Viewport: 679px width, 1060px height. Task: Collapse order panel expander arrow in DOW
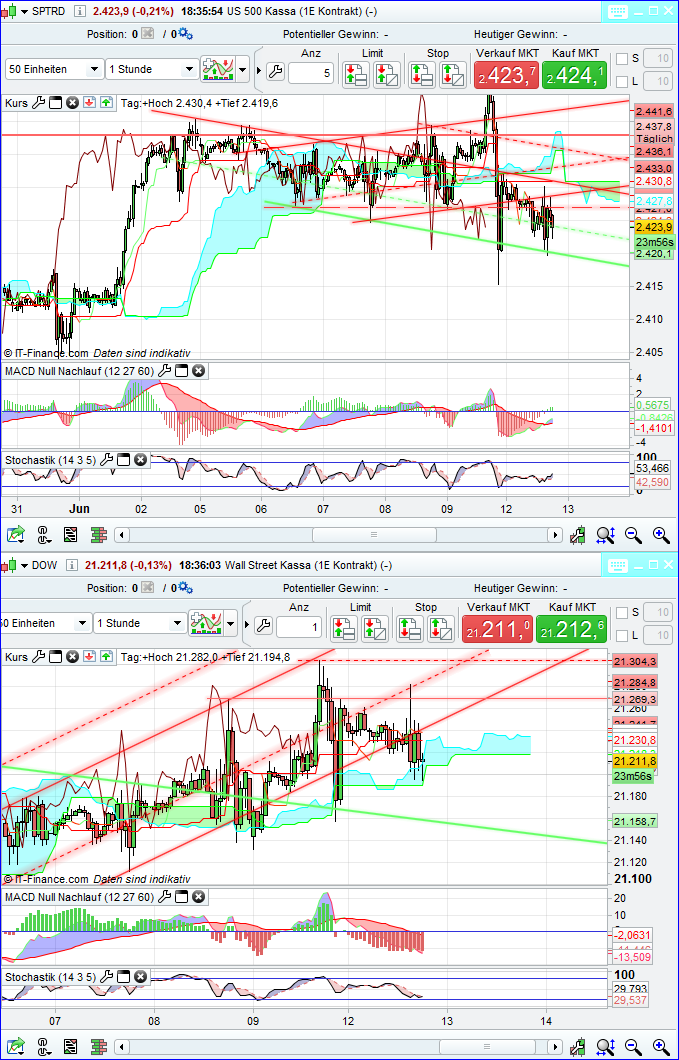pos(248,623)
